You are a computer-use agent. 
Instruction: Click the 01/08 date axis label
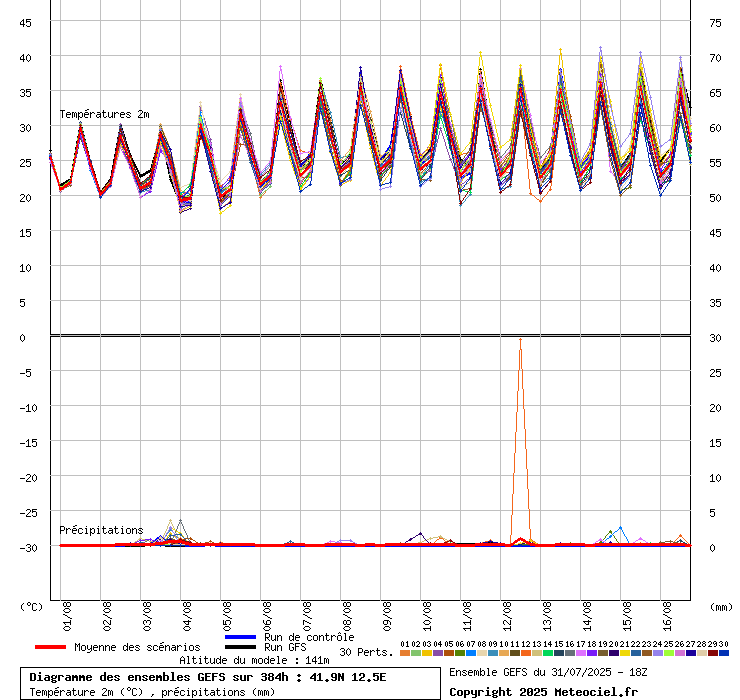pyautogui.click(x=67, y=616)
